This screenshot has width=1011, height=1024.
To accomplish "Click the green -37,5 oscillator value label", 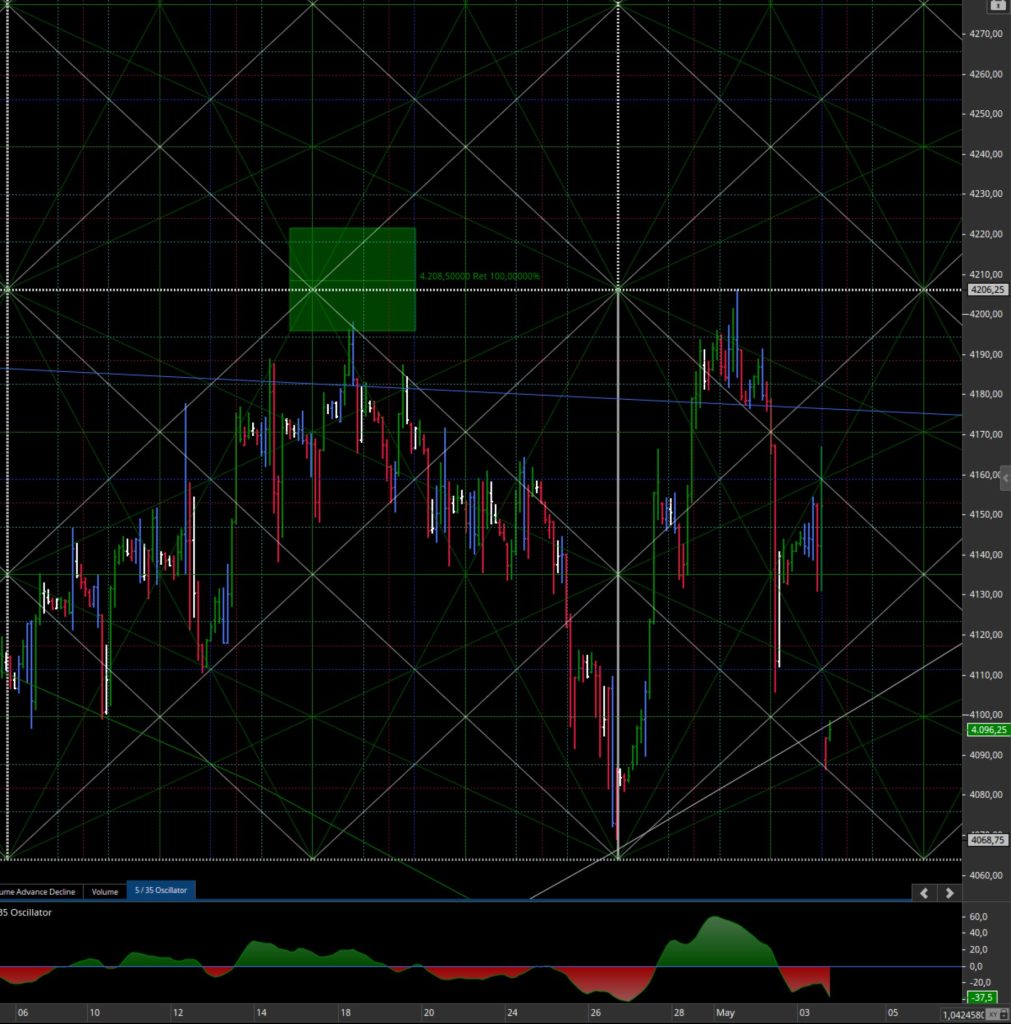I will pyautogui.click(x=982, y=997).
